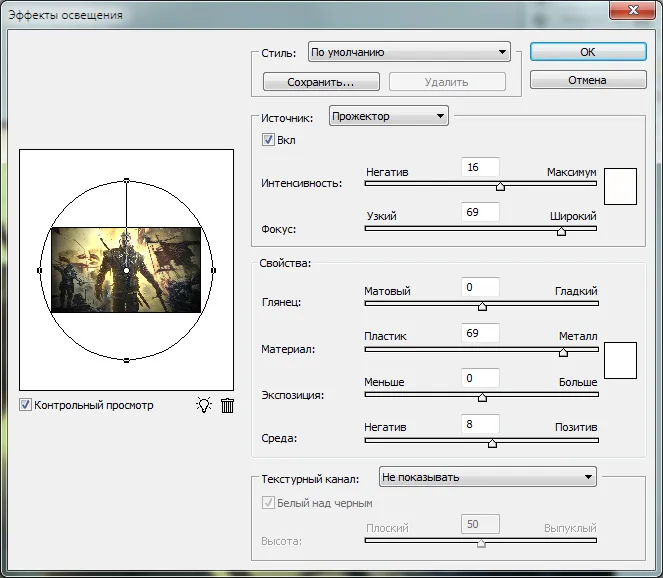
Task: Click the Фокус value input field
Action: [480, 212]
